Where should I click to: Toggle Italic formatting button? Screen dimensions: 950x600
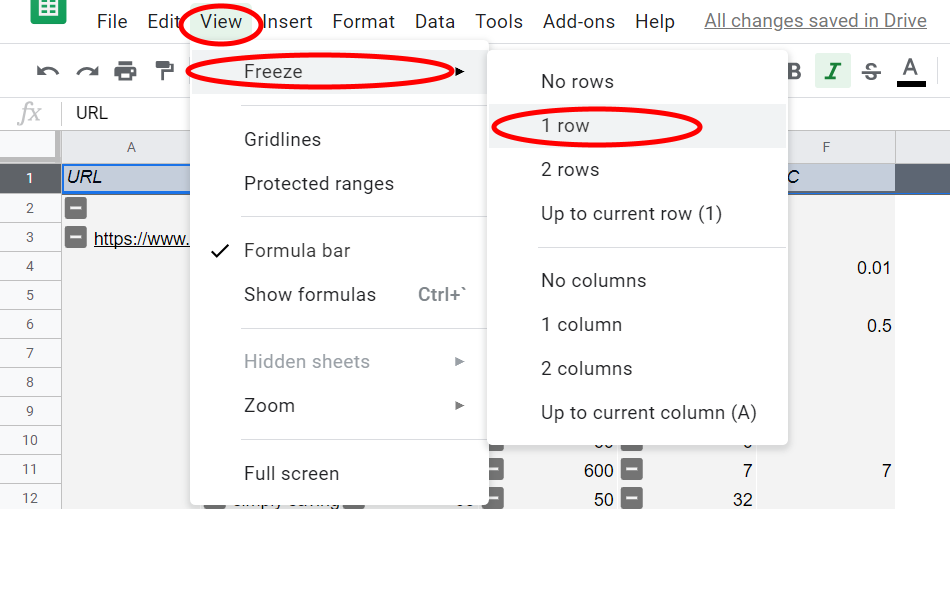point(832,71)
